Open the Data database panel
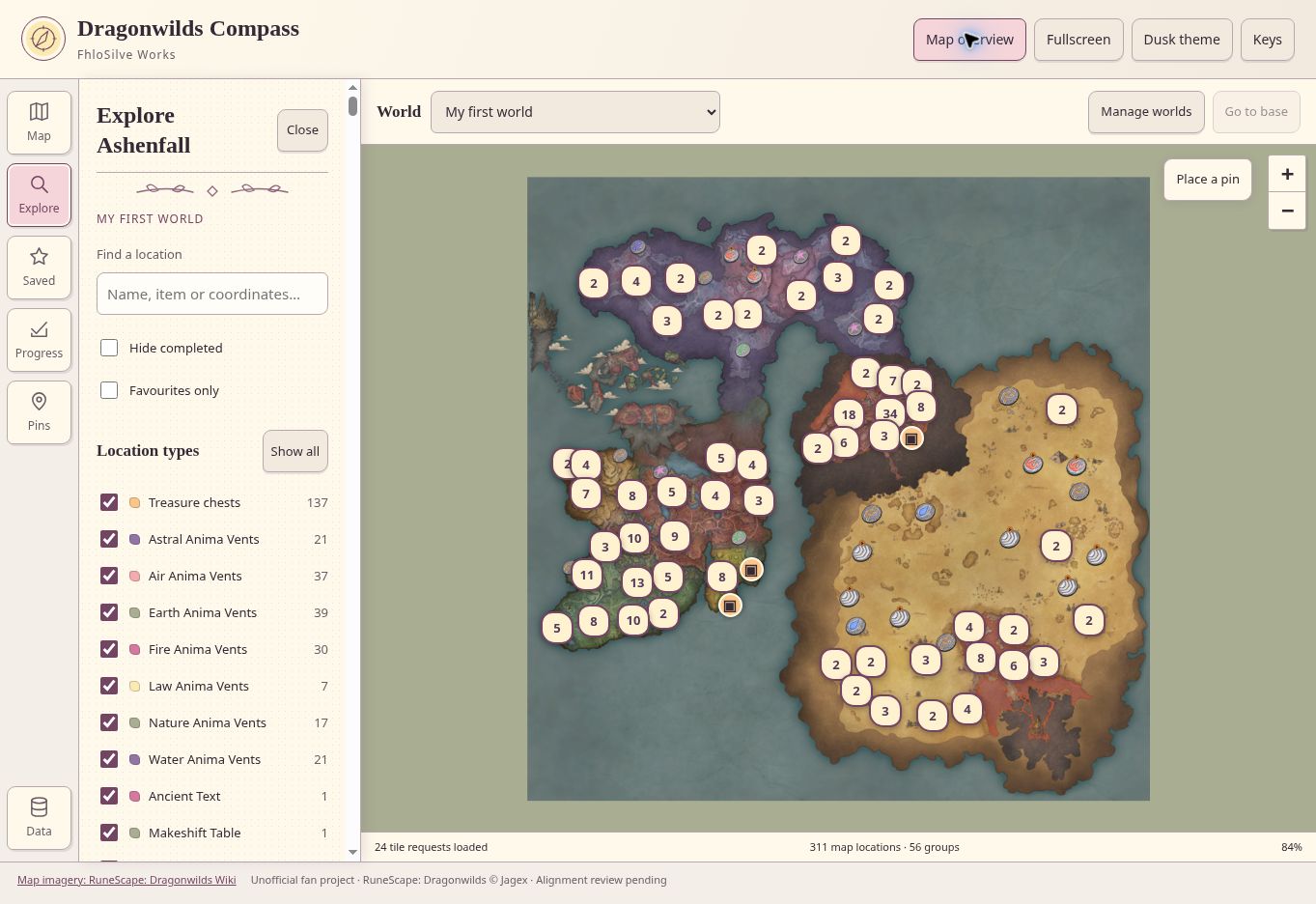The height and width of the screenshot is (904, 1316). click(x=39, y=818)
